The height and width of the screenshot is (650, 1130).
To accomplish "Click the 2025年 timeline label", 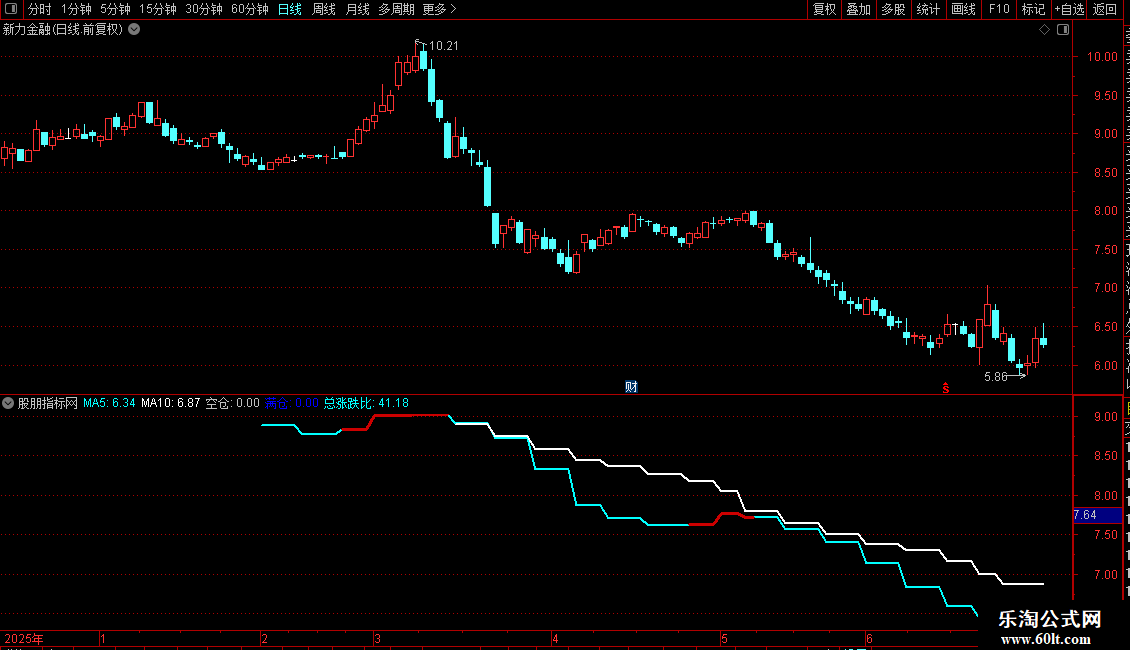I will tap(24, 639).
